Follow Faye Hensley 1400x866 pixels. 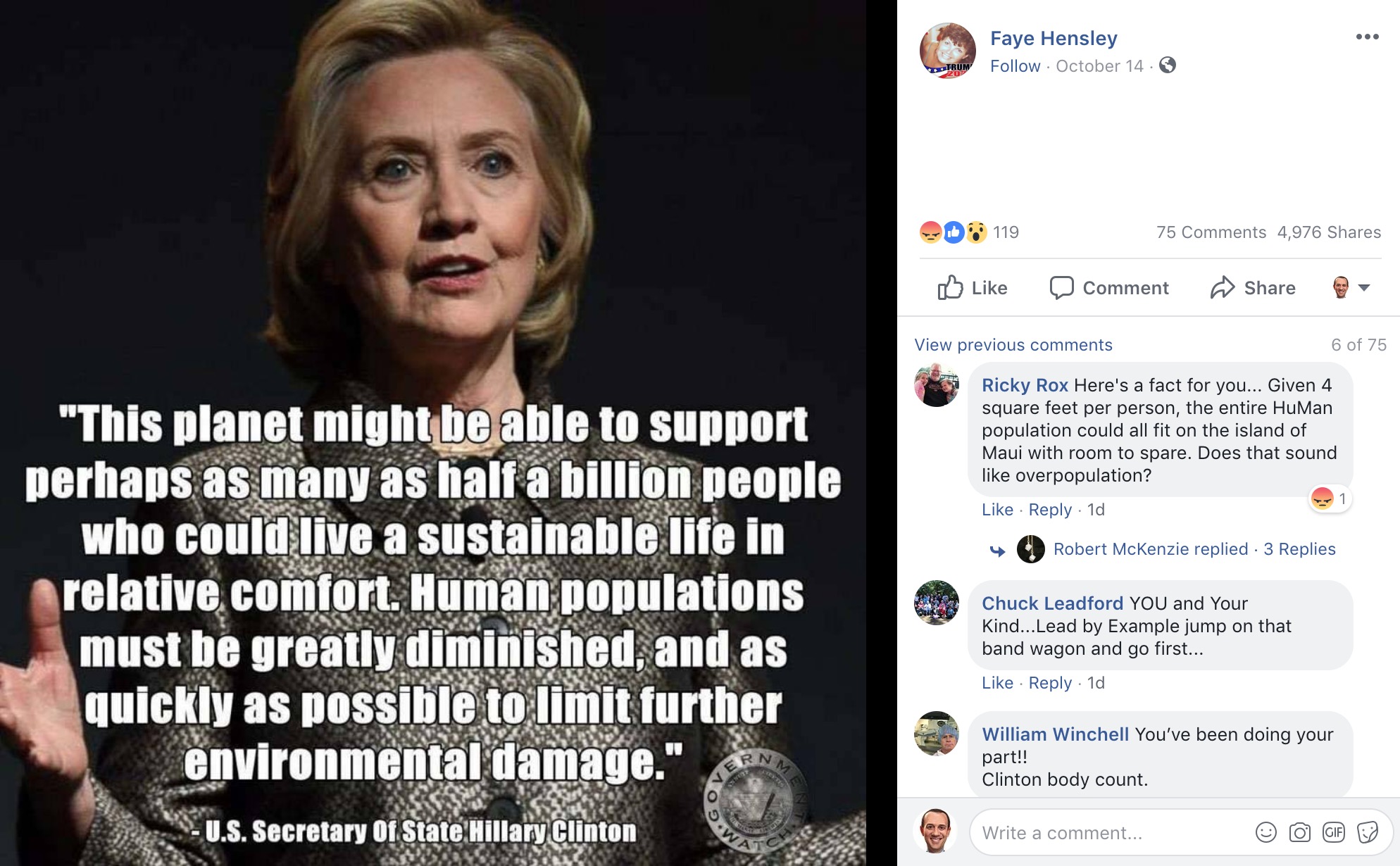[1015, 66]
